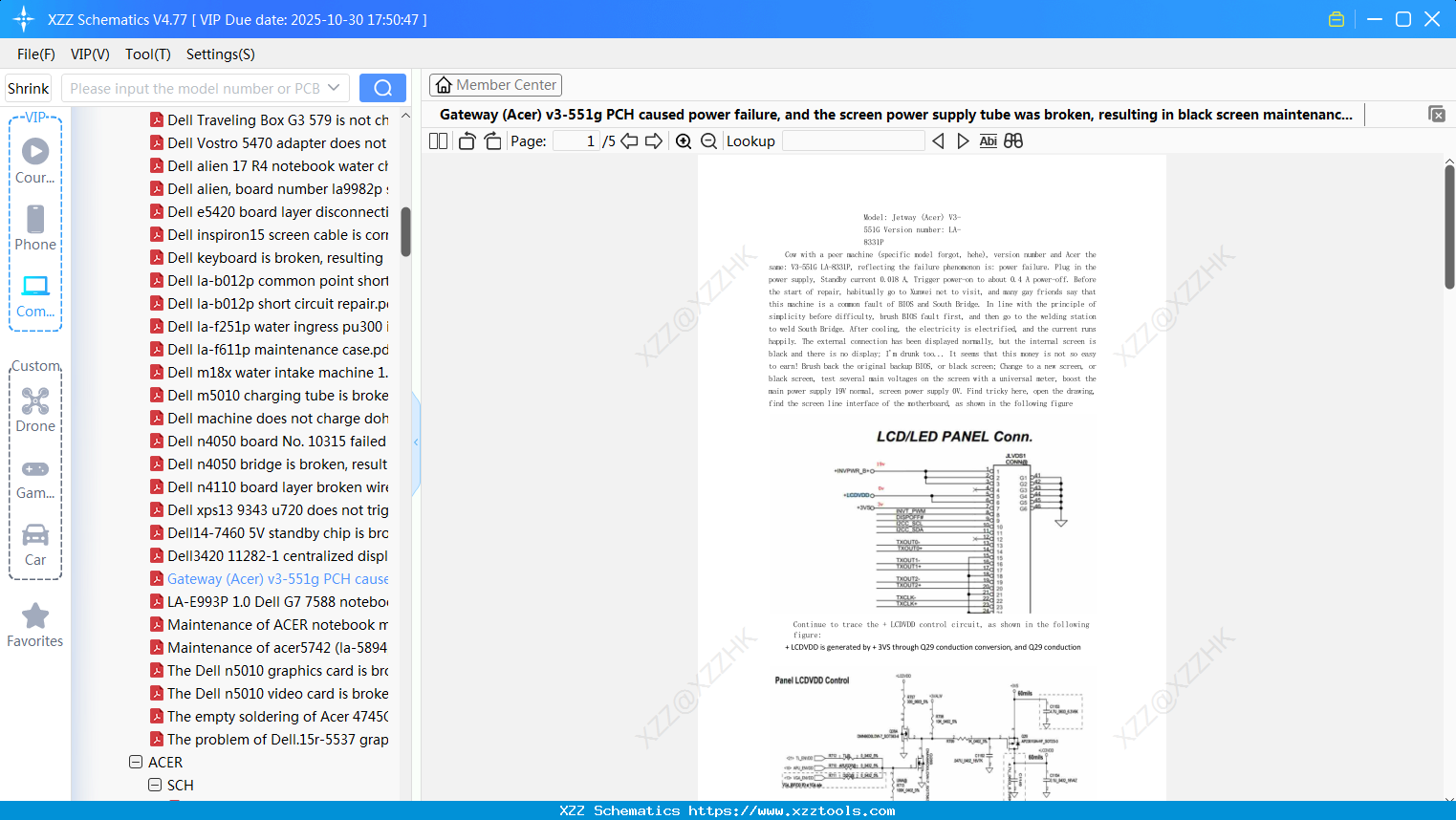Open 'Dell la-b012p common point short' file
This screenshot has height=820, width=1456.
tap(277, 280)
